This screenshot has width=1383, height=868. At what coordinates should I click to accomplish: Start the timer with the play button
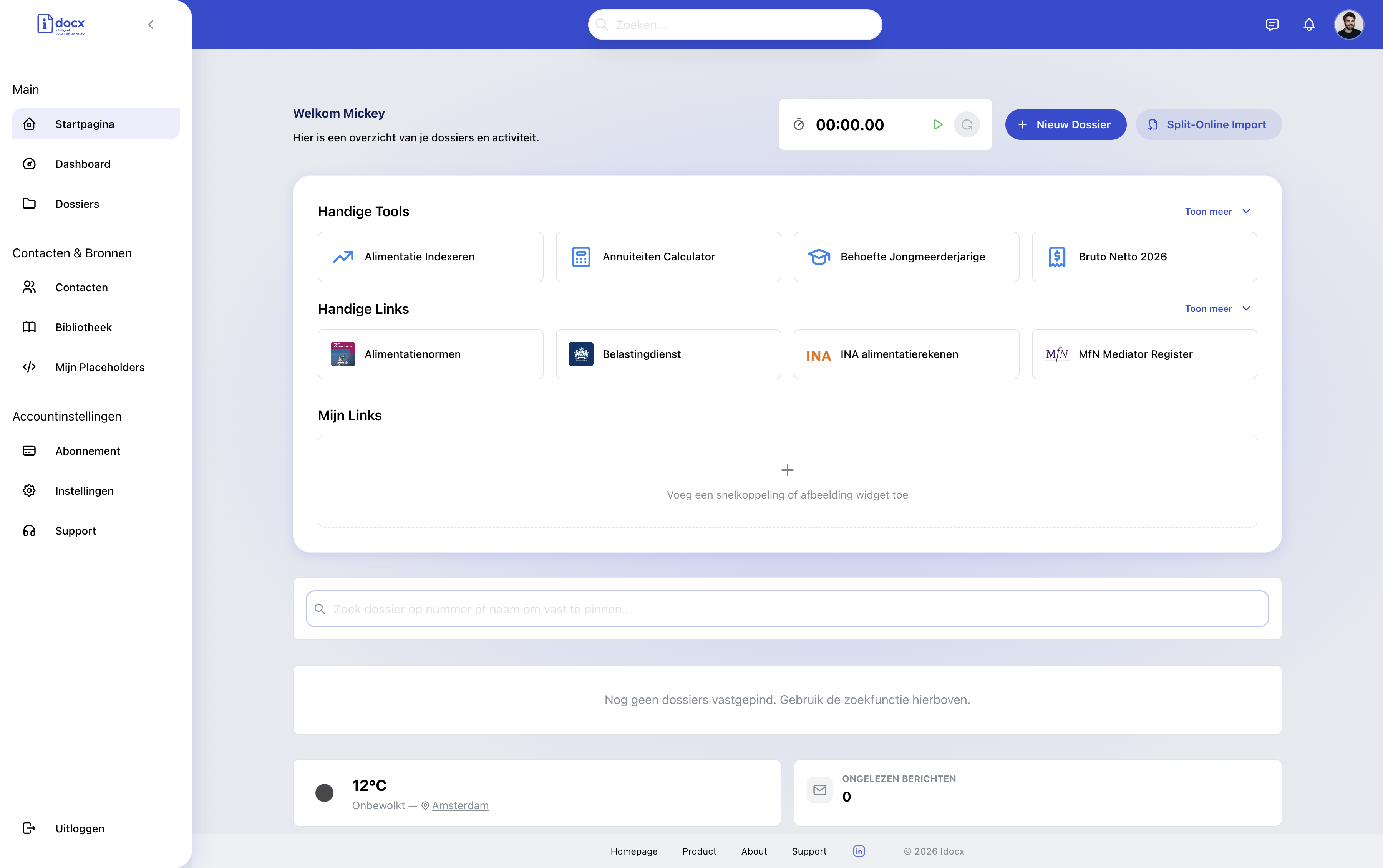coord(938,124)
